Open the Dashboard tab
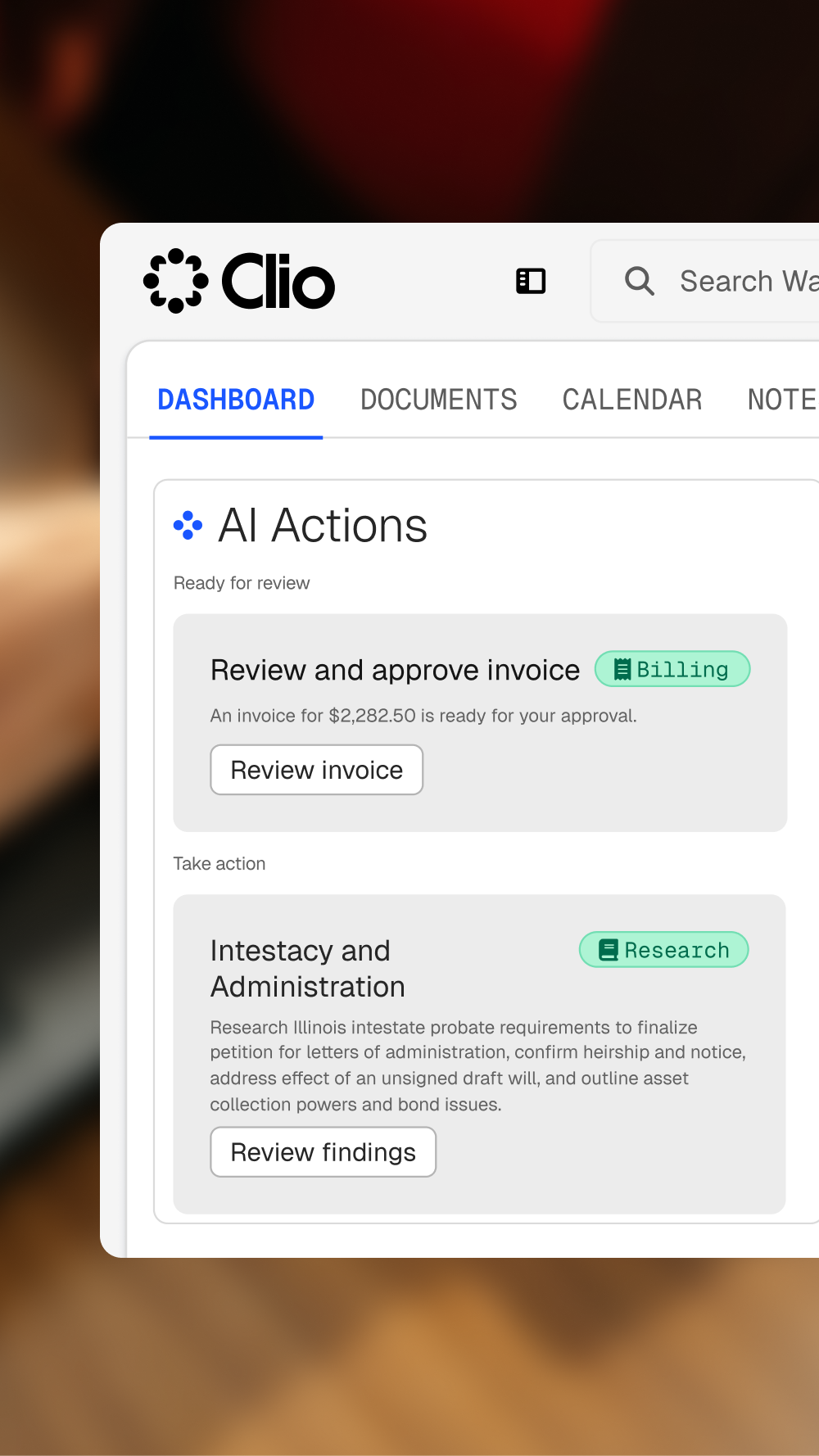 pyautogui.click(x=236, y=400)
